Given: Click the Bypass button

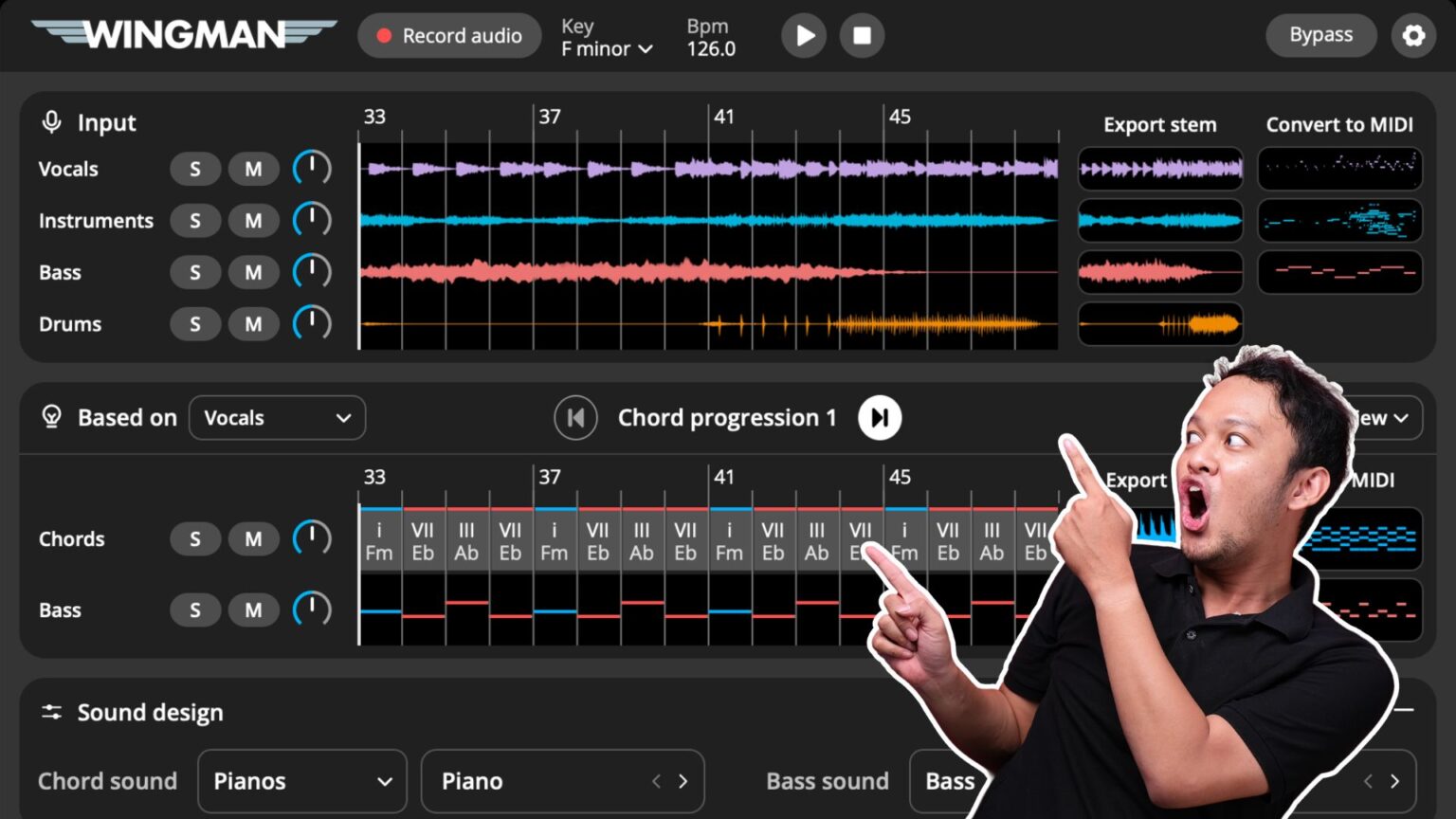Looking at the screenshot, I should click(x=1321, y=35).
